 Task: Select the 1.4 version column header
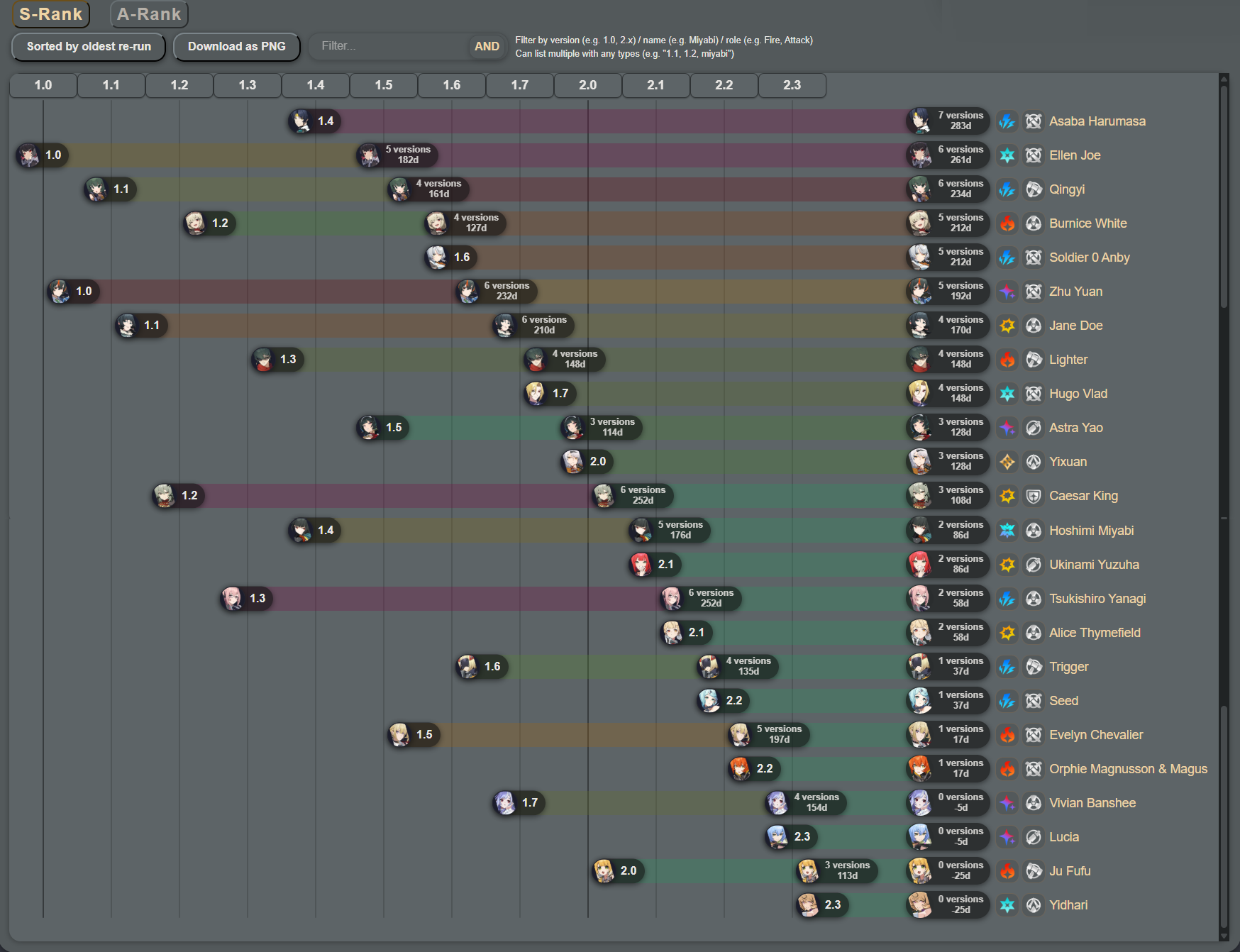pyautogui.click(x=316, y=85)
